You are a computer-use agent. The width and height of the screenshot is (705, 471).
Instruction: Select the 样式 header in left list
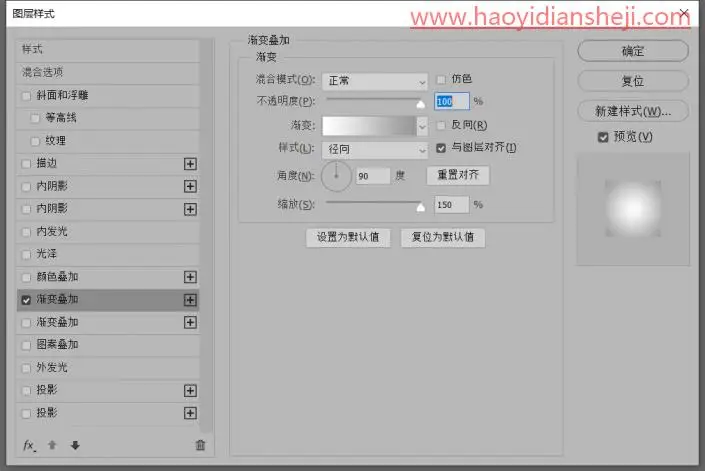pyautogui.click(x=108, y=49)
